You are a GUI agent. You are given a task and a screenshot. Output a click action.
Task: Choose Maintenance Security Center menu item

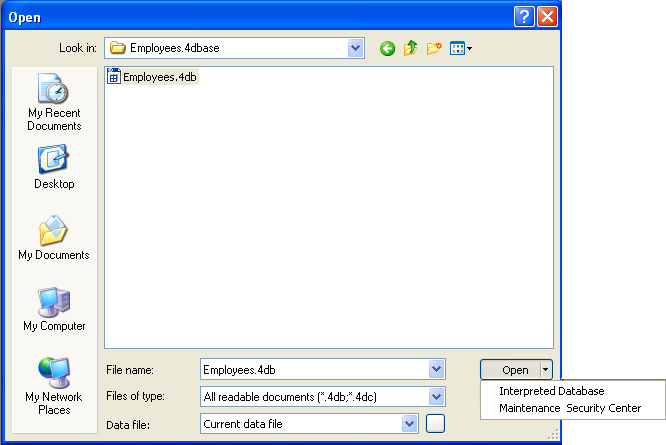(570, 408)
